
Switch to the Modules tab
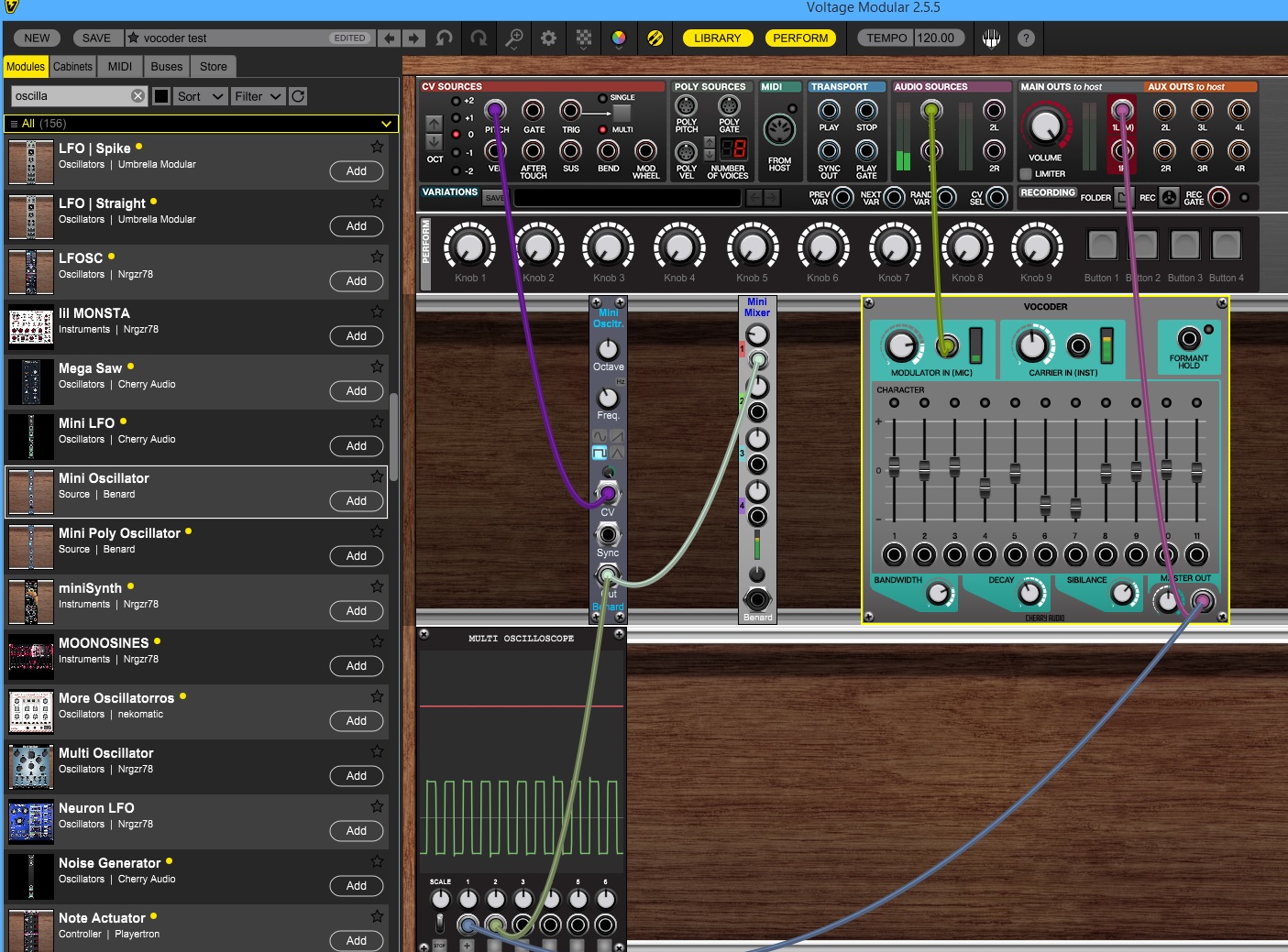(26, 66)
